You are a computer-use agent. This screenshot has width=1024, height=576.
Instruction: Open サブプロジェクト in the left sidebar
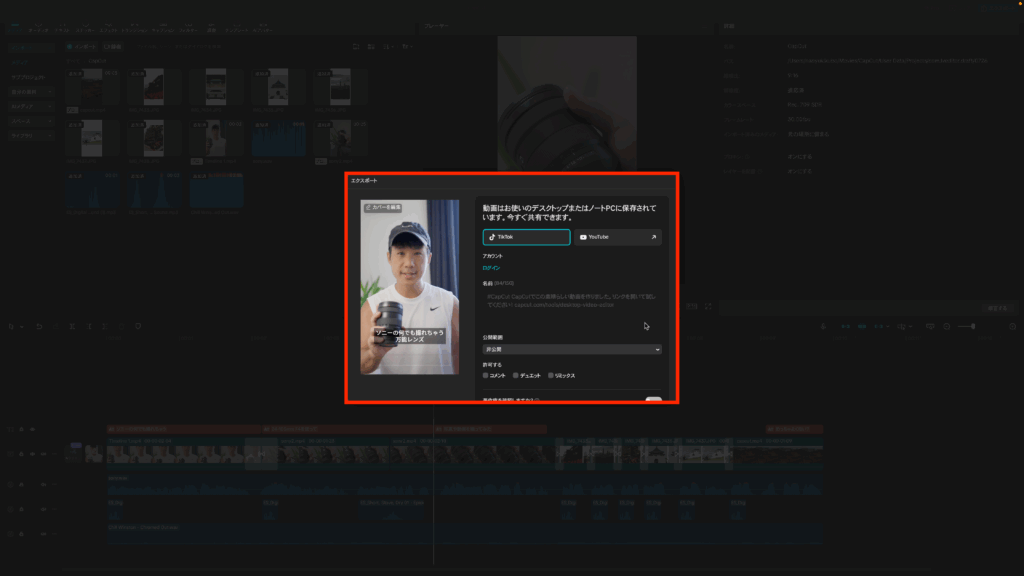click(x=29, y=77)
